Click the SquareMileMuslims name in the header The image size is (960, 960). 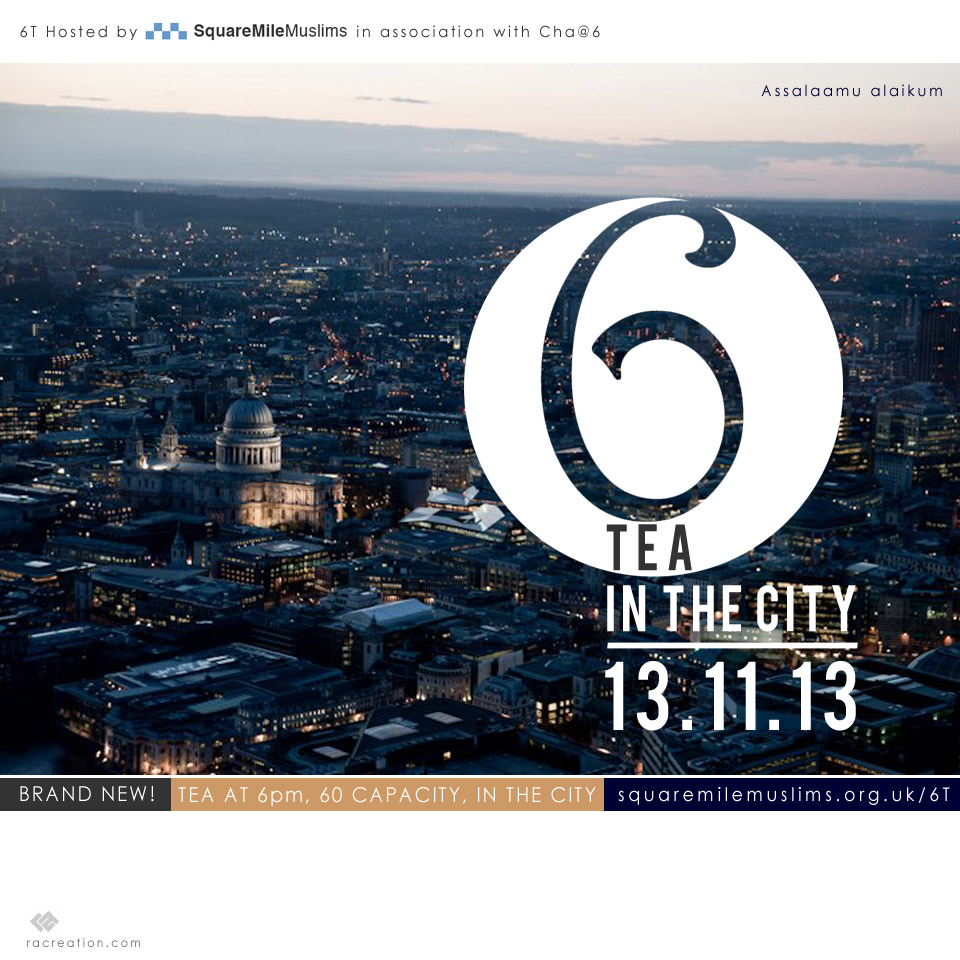tap(270, 31)
